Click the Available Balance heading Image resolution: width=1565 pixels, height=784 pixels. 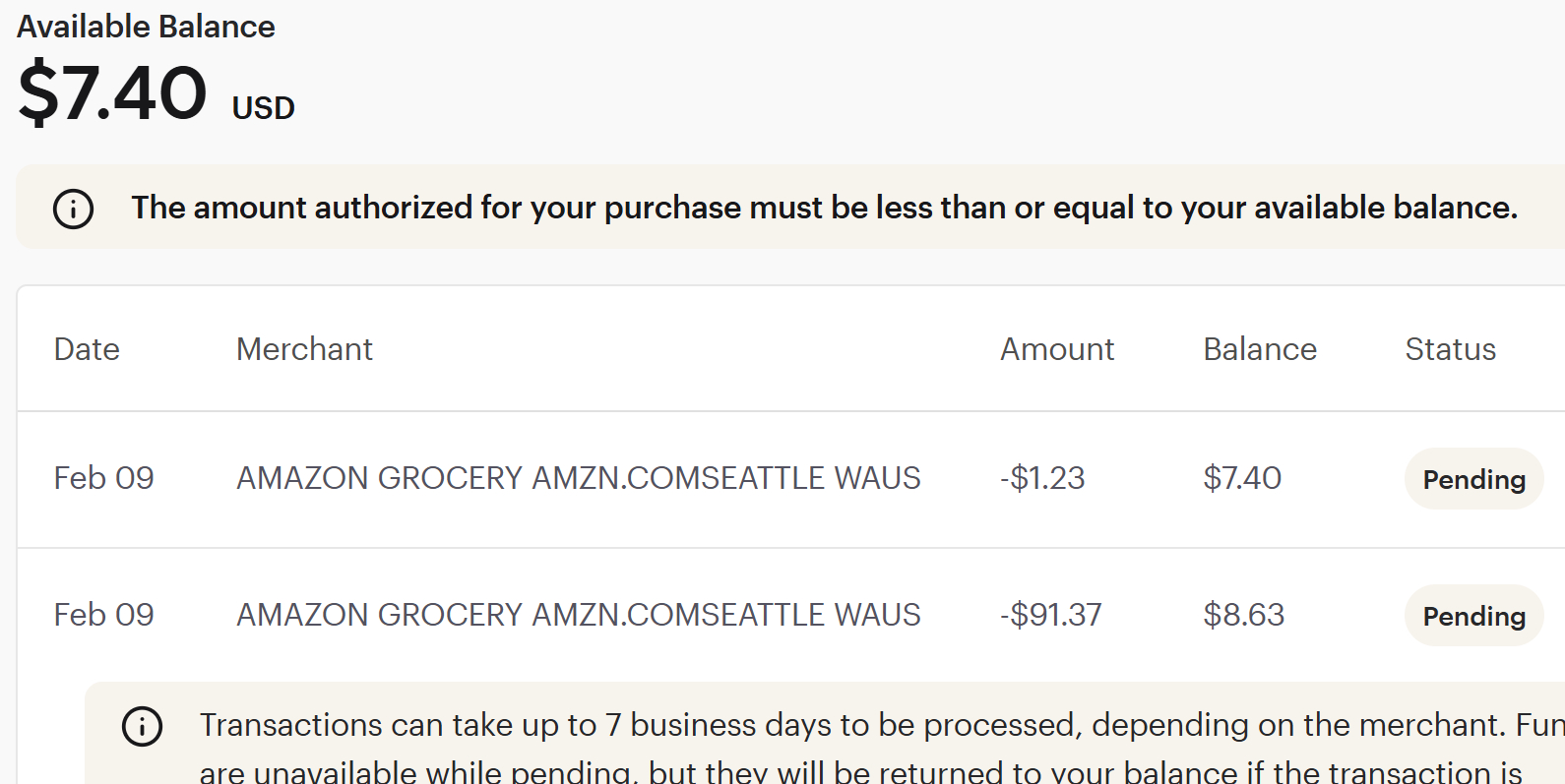click(146, 27)
